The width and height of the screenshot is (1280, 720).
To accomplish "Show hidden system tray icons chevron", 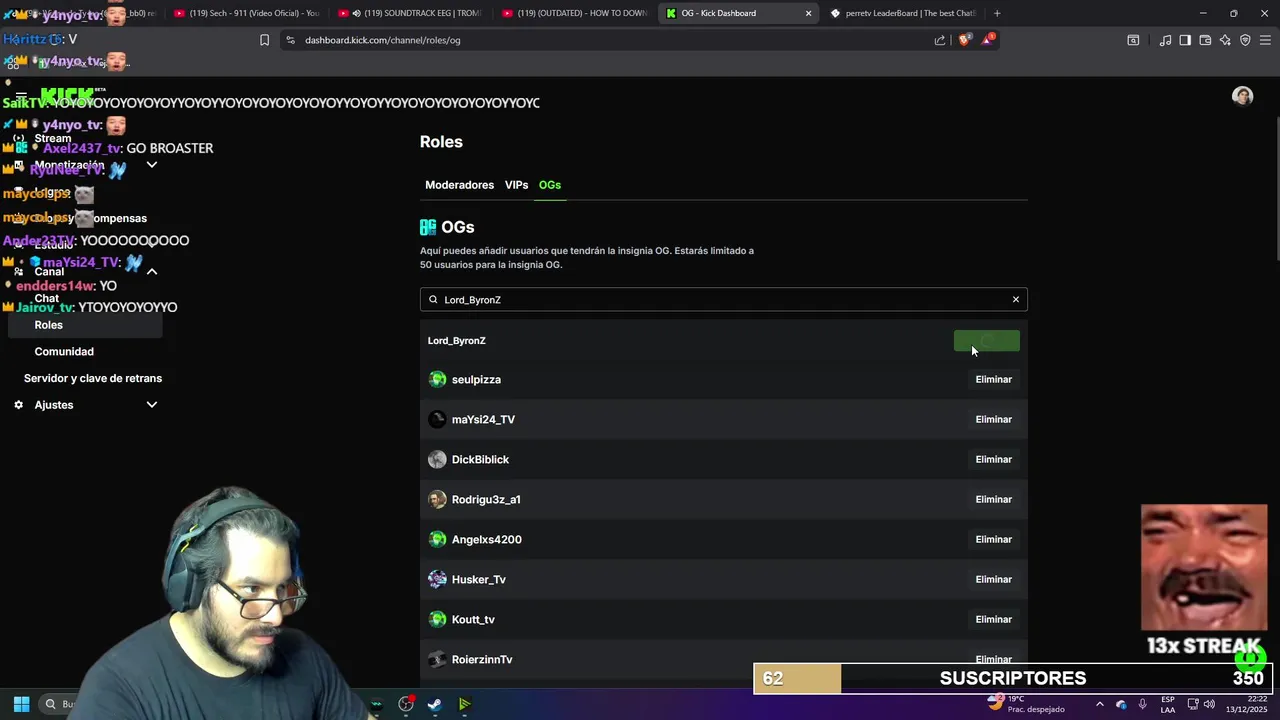I will pos(1099,704).
